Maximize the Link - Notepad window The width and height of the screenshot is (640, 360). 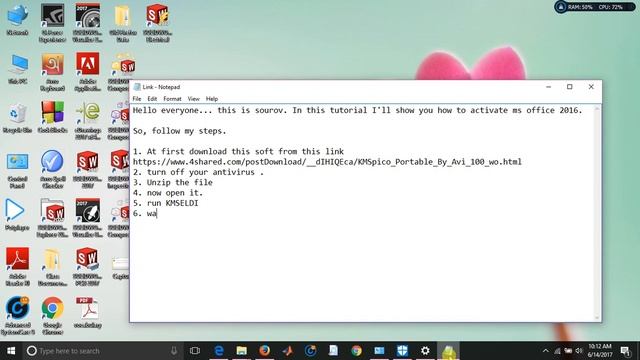tap(570, 87)
